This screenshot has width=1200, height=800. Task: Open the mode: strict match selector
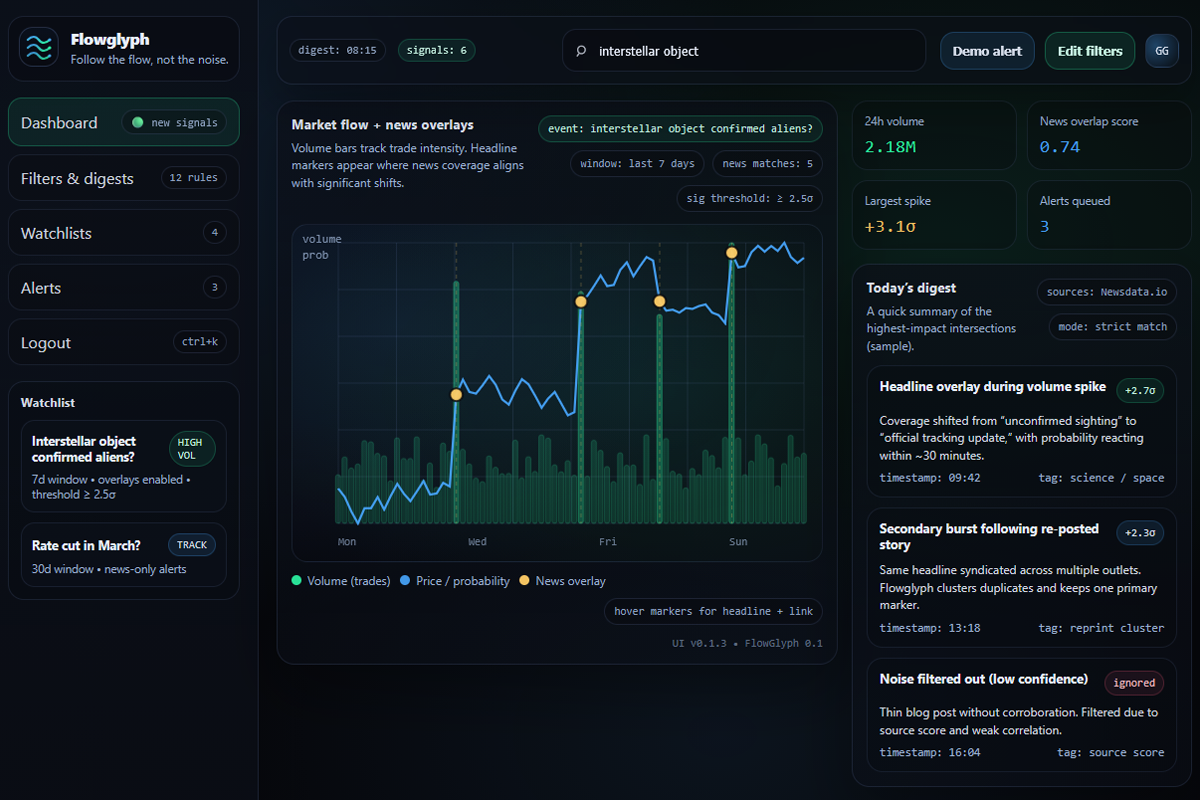[1112, 326]
